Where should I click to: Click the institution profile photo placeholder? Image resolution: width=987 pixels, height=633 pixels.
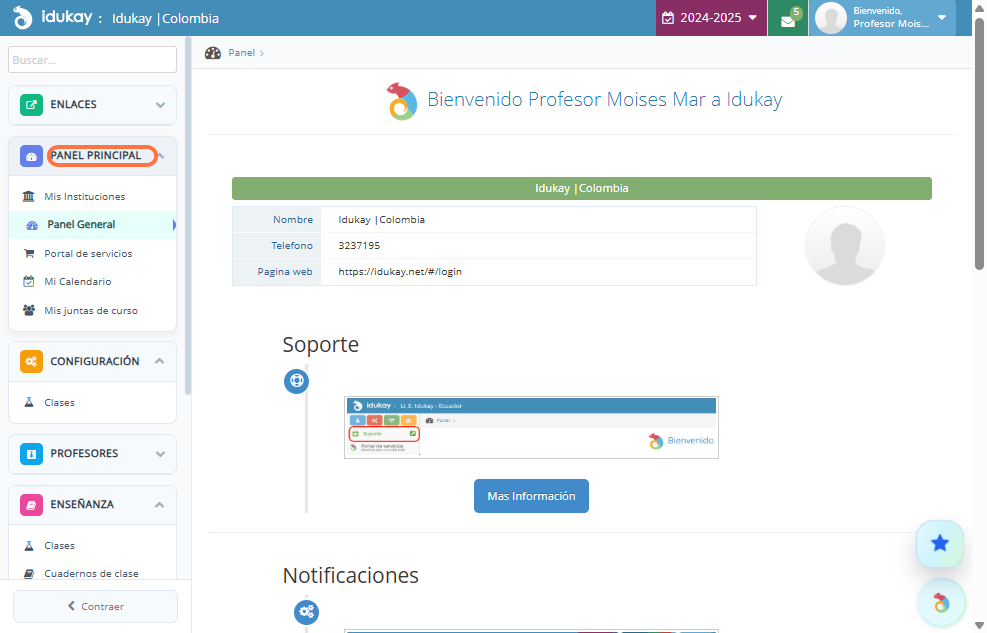pos(845,245)
